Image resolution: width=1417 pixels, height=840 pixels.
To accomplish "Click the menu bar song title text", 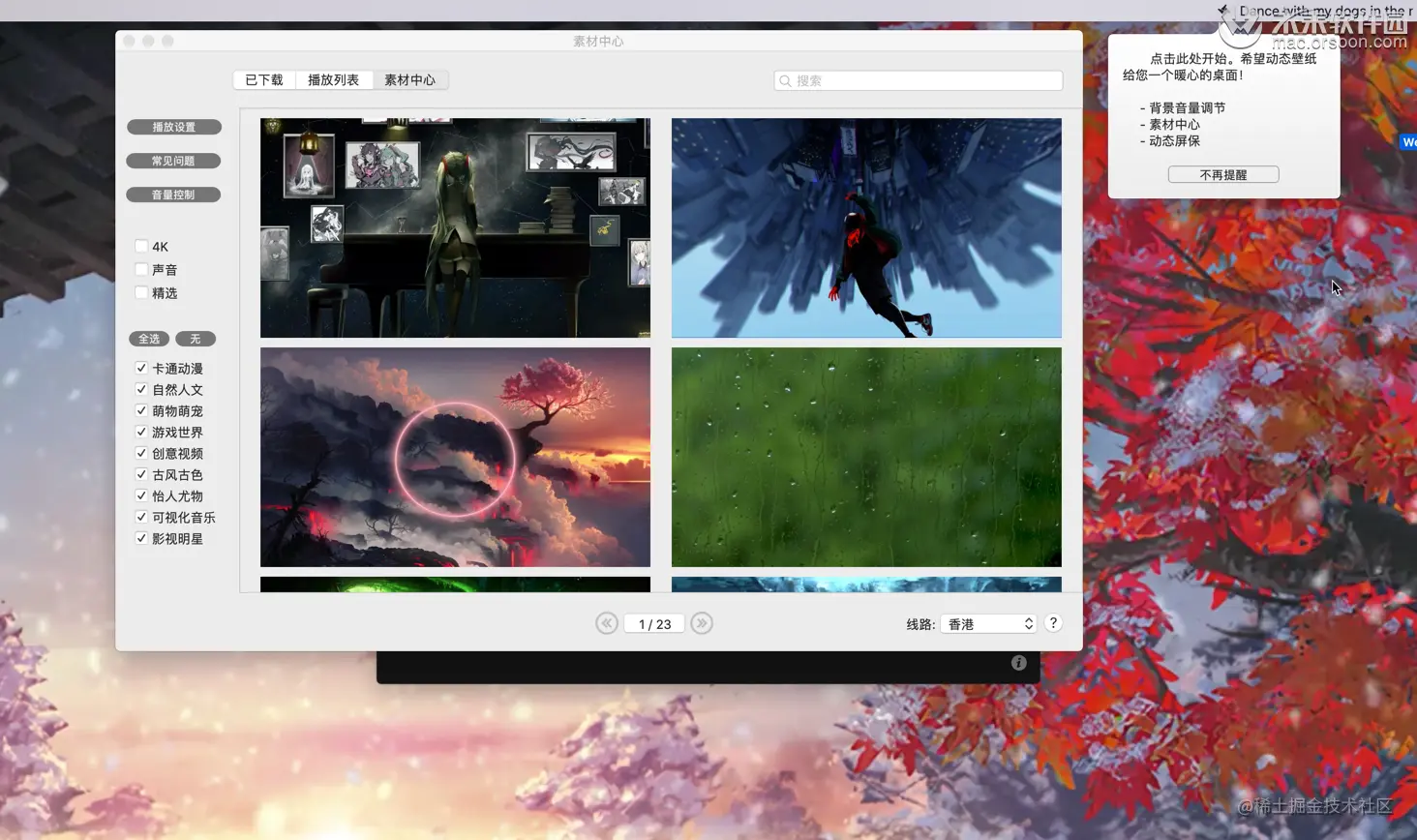I will [1326, 11].
